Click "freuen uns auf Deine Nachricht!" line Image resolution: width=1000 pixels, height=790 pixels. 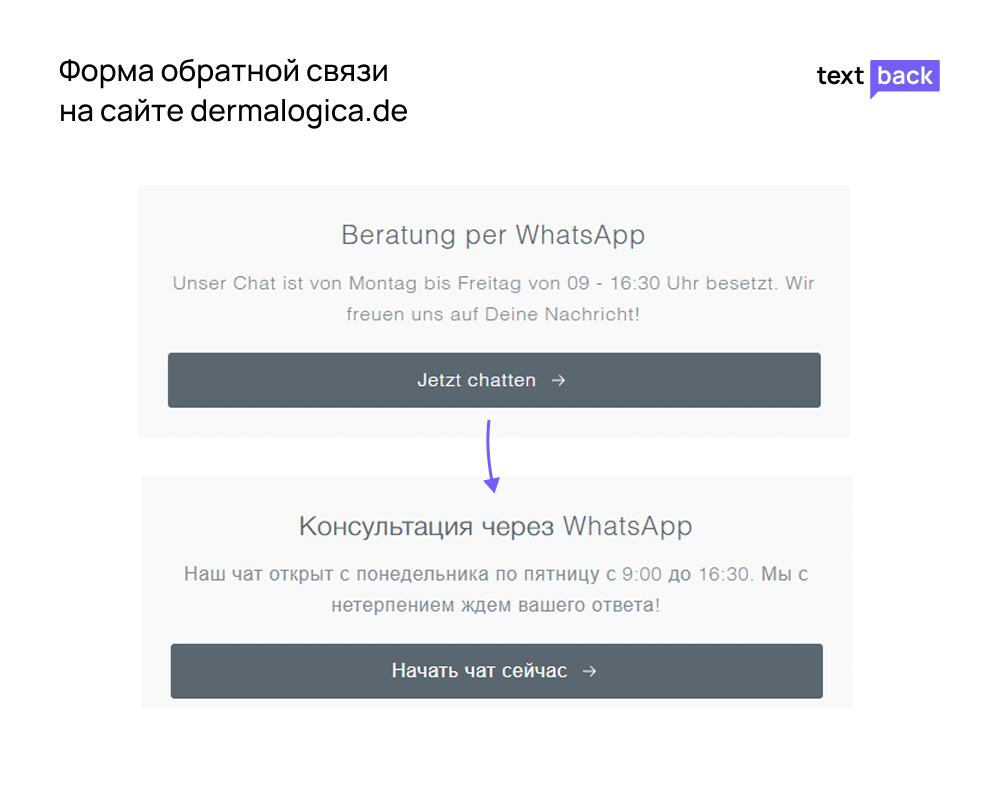pyautogui.click(x=493, y=314)
